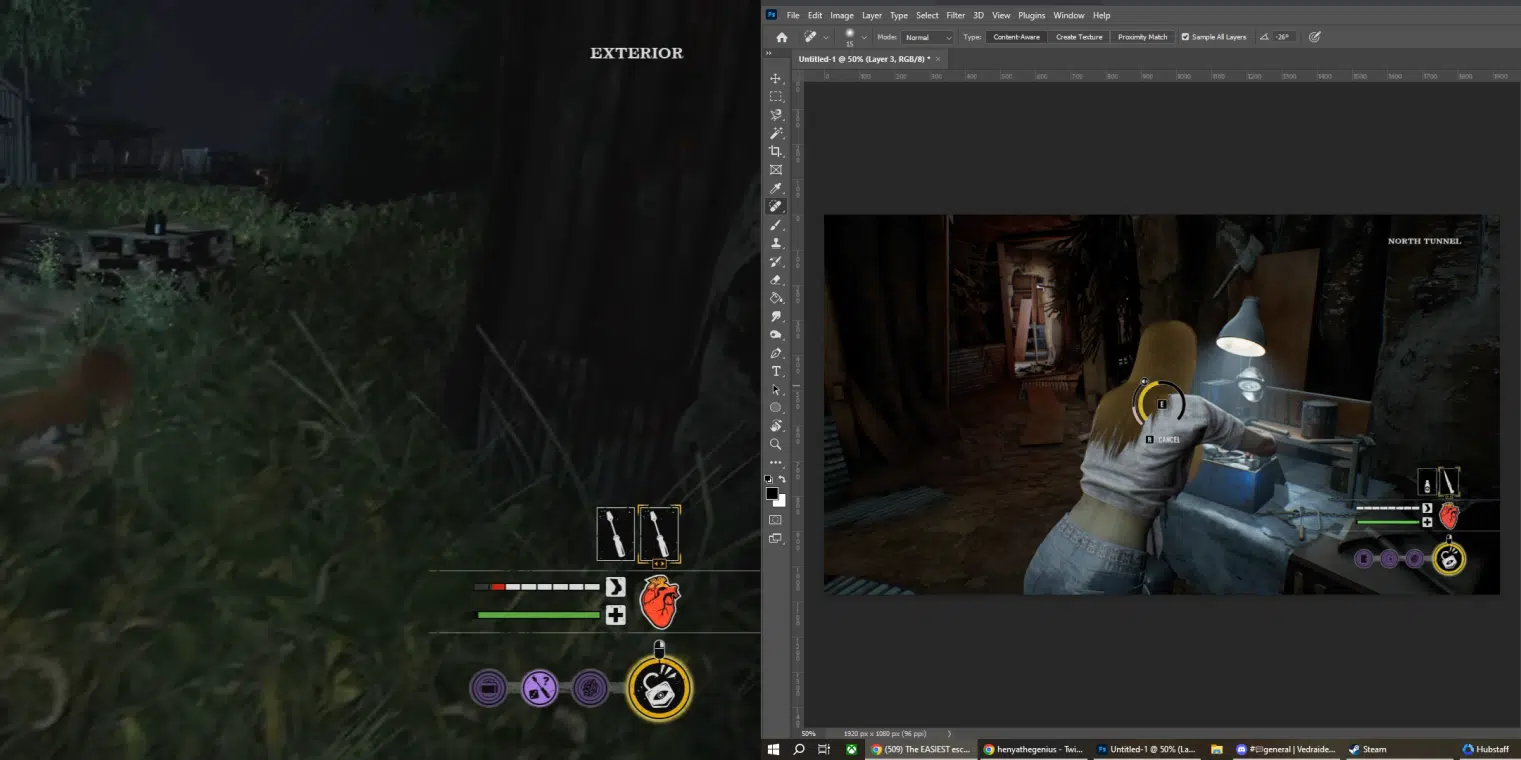The image size is (1521, 760).
Task: Select the Path Selection tool
Action: (775, 389)
